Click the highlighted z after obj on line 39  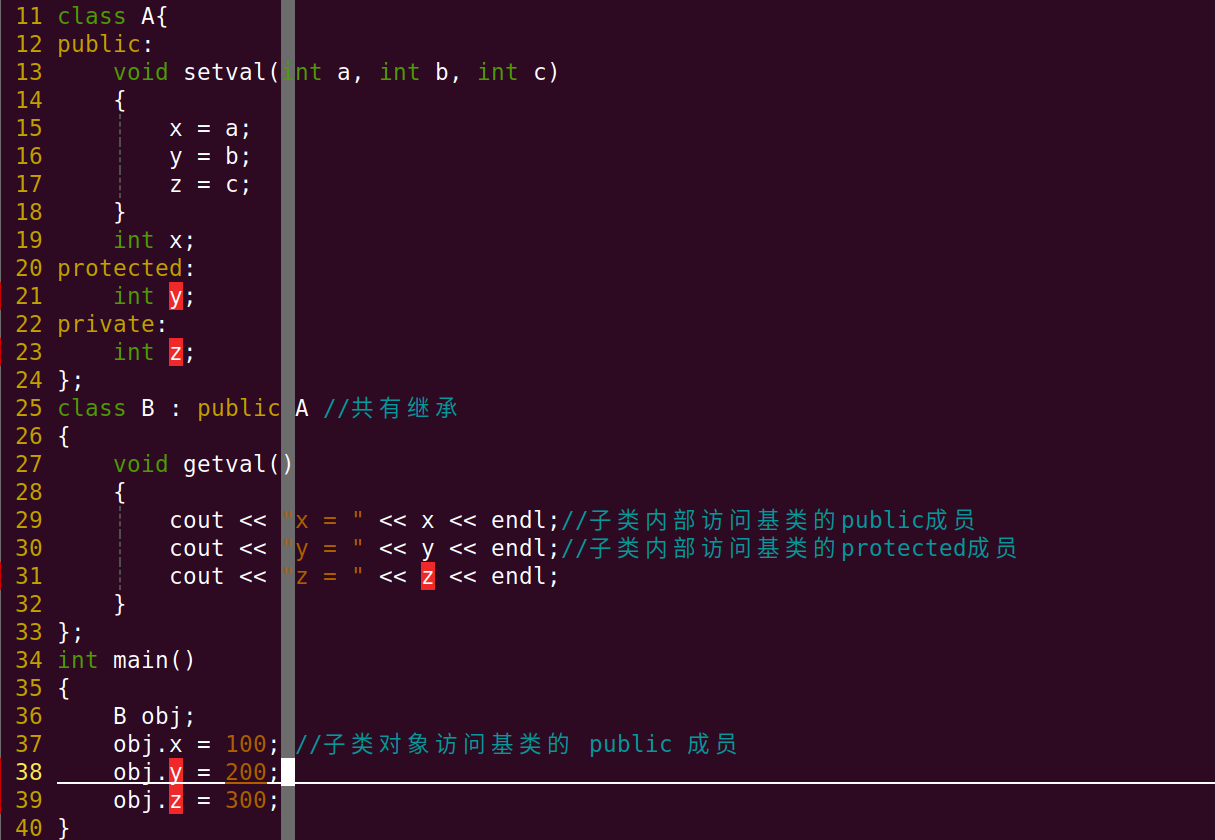coord(174,799)
